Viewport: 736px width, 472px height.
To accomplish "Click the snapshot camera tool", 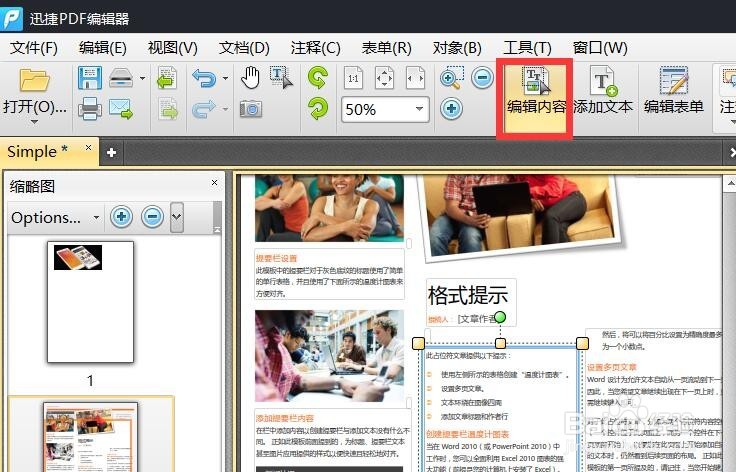I will point(251,109).
